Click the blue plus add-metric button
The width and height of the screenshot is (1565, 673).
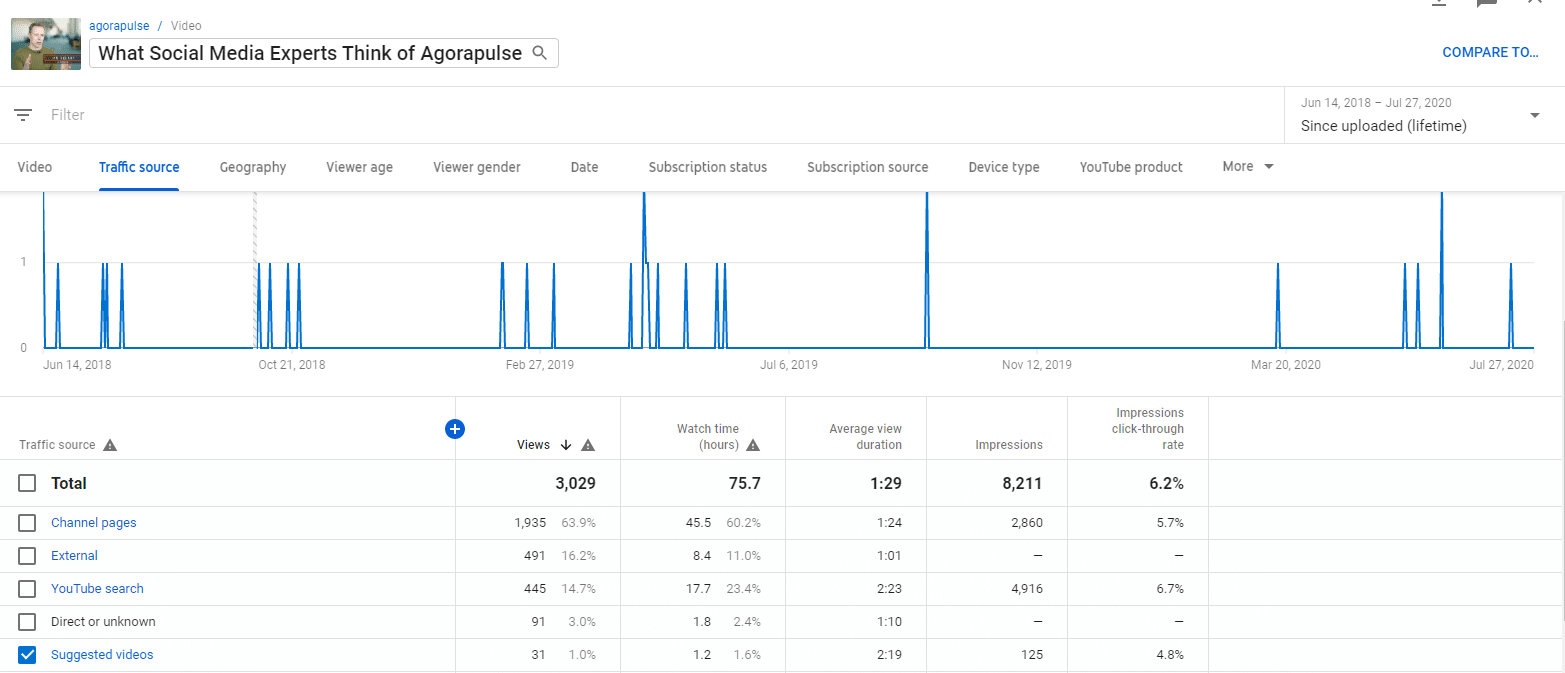455,429
